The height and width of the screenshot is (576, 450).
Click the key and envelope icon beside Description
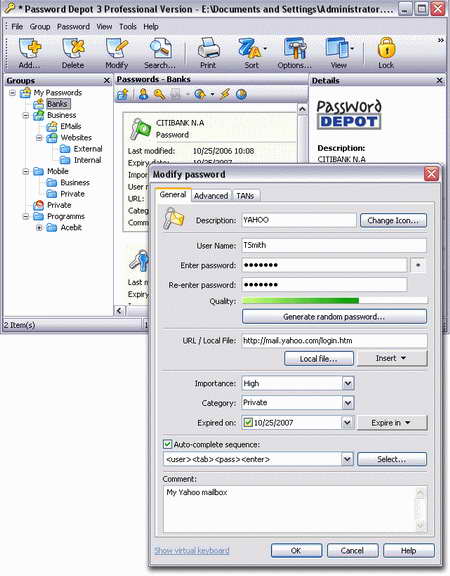click(x=173, y=219)
